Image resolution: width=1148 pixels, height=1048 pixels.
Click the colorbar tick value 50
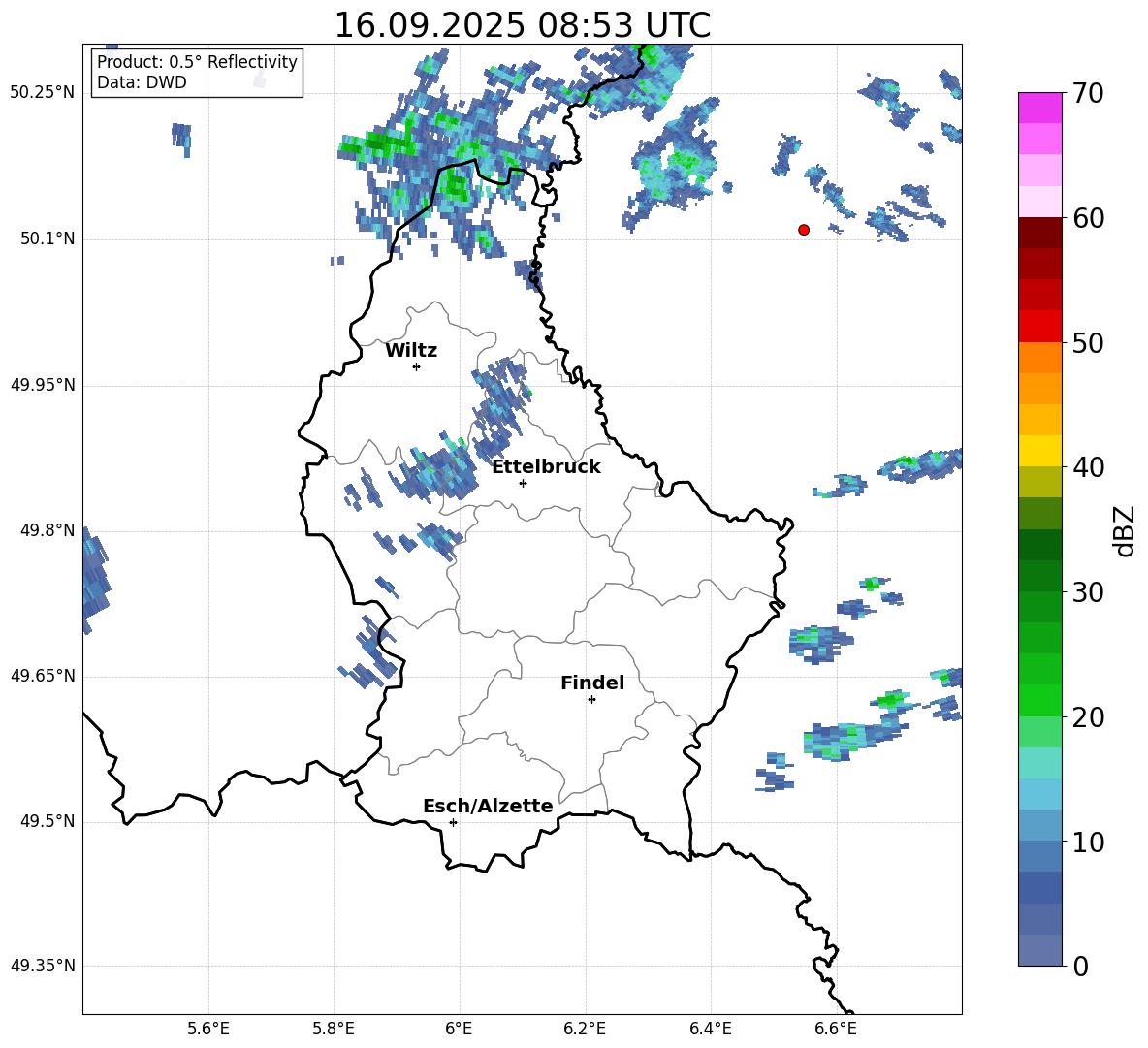click(x=1088, y=343)
